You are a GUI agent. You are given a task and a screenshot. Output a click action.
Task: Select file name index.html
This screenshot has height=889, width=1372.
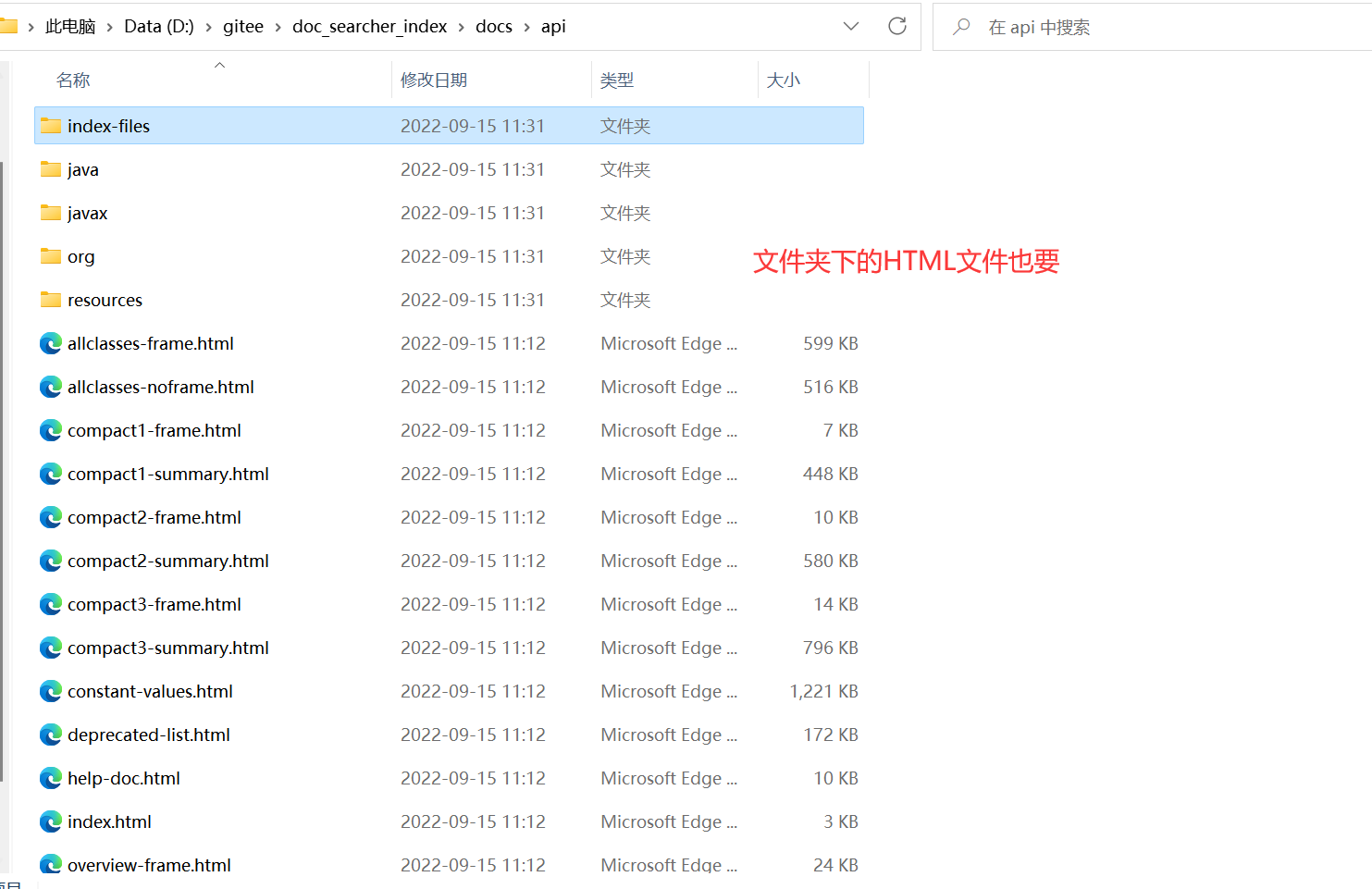click(x=109, y=821)
